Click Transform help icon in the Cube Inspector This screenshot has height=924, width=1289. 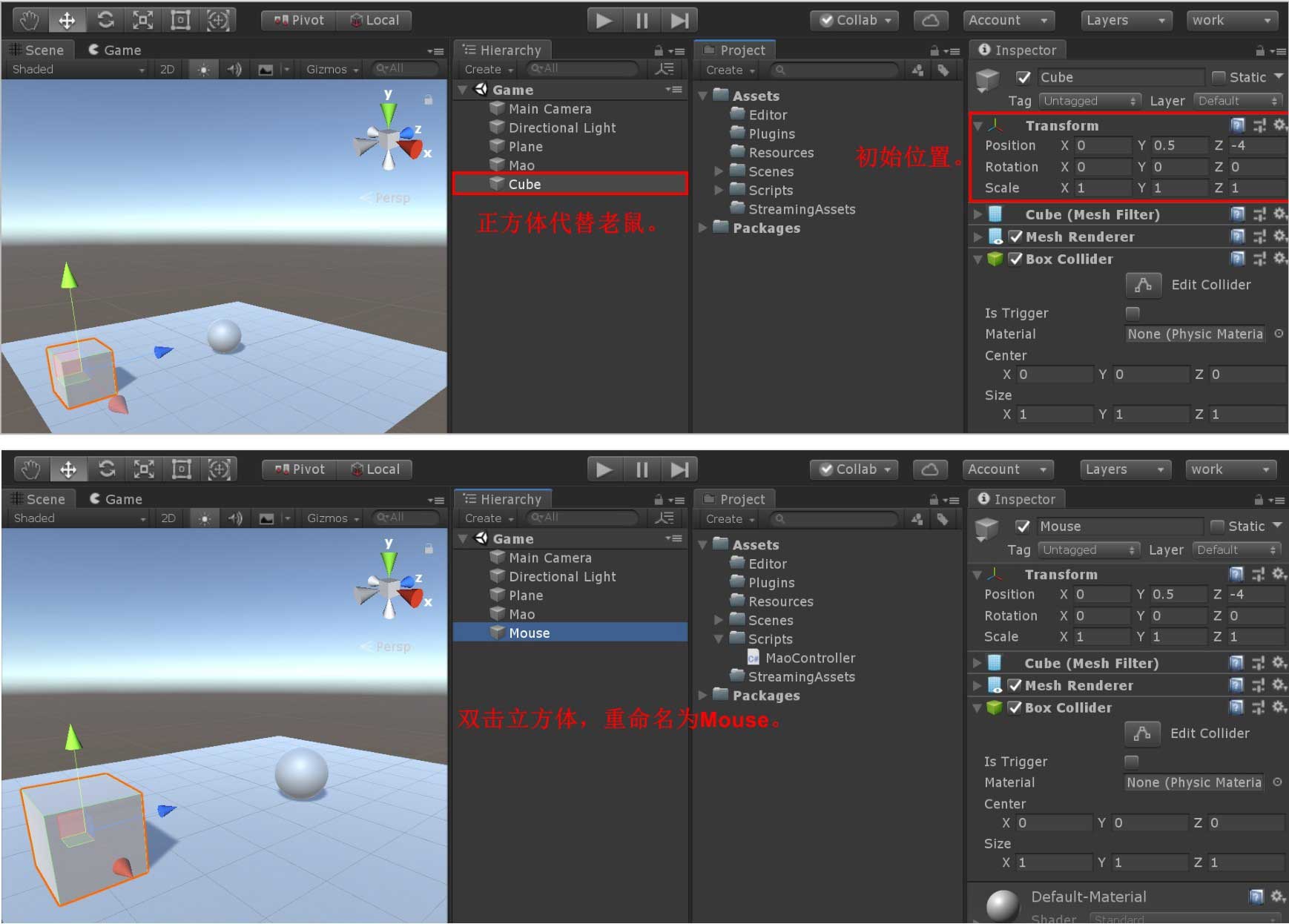click(1237, 125)
